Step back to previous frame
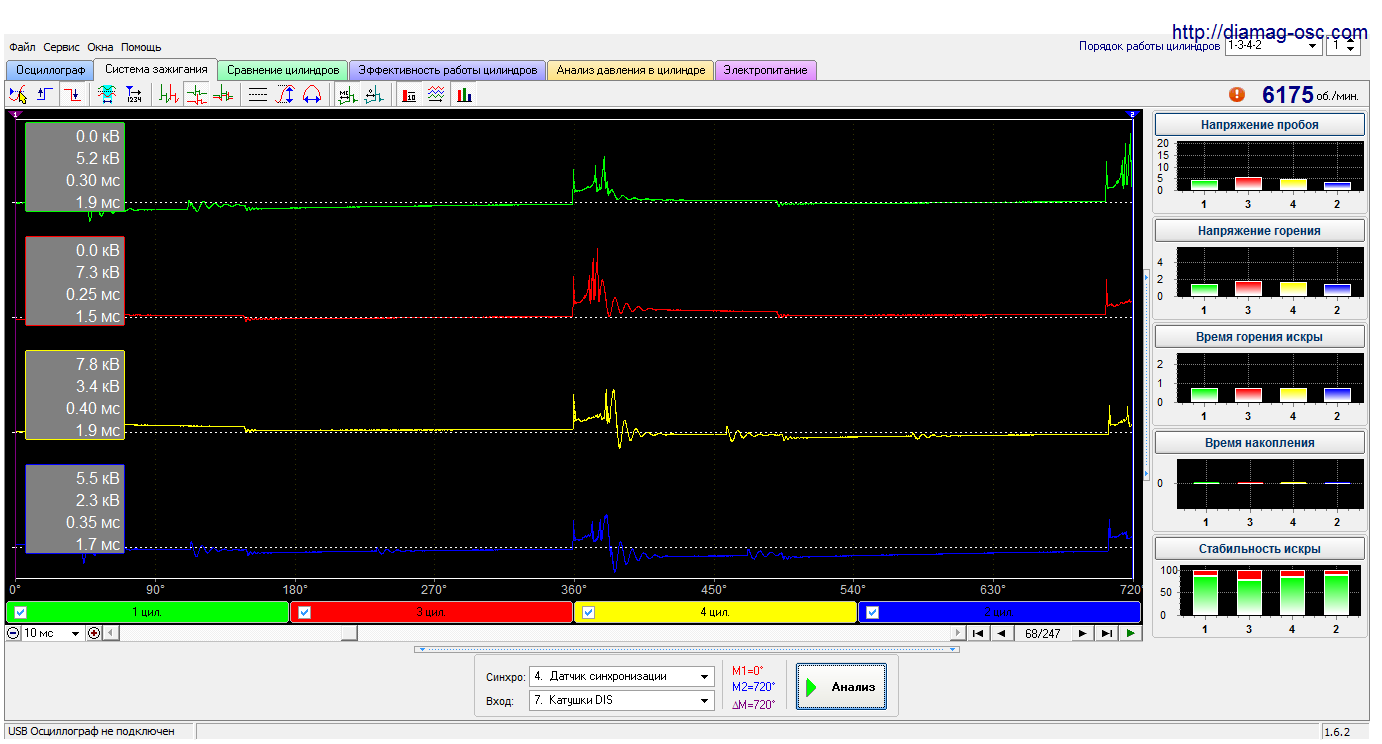Screen dimensions: 1382x744 coord(1002,633)
